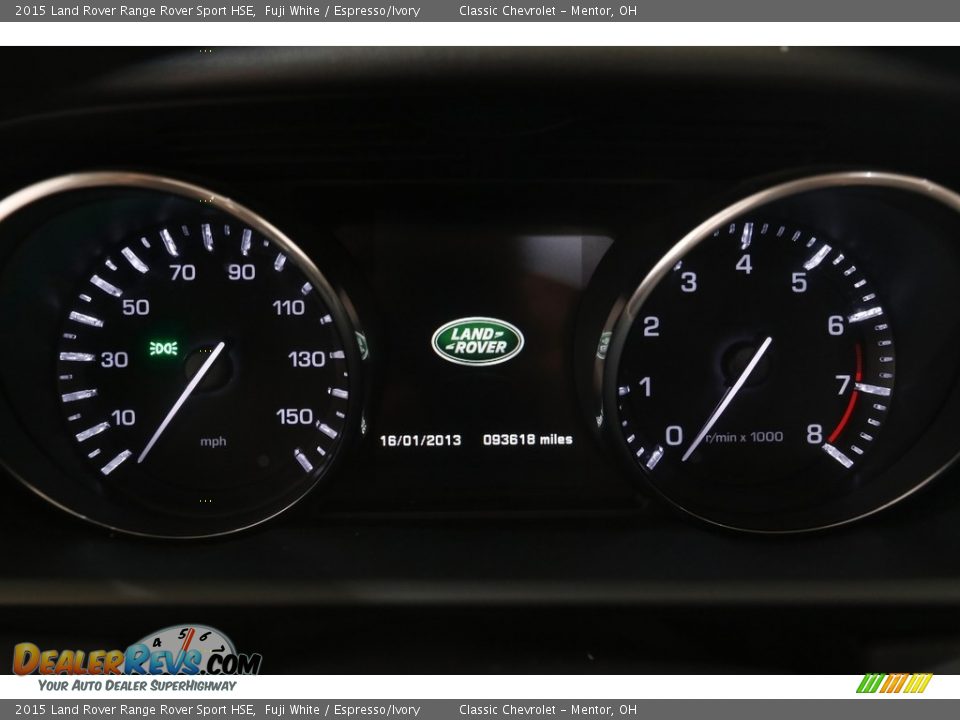Image resolution: width=960 pixels, height=720 pixels.
Task: Click the number 4 on tachometer
Action: tap(744, 264)
